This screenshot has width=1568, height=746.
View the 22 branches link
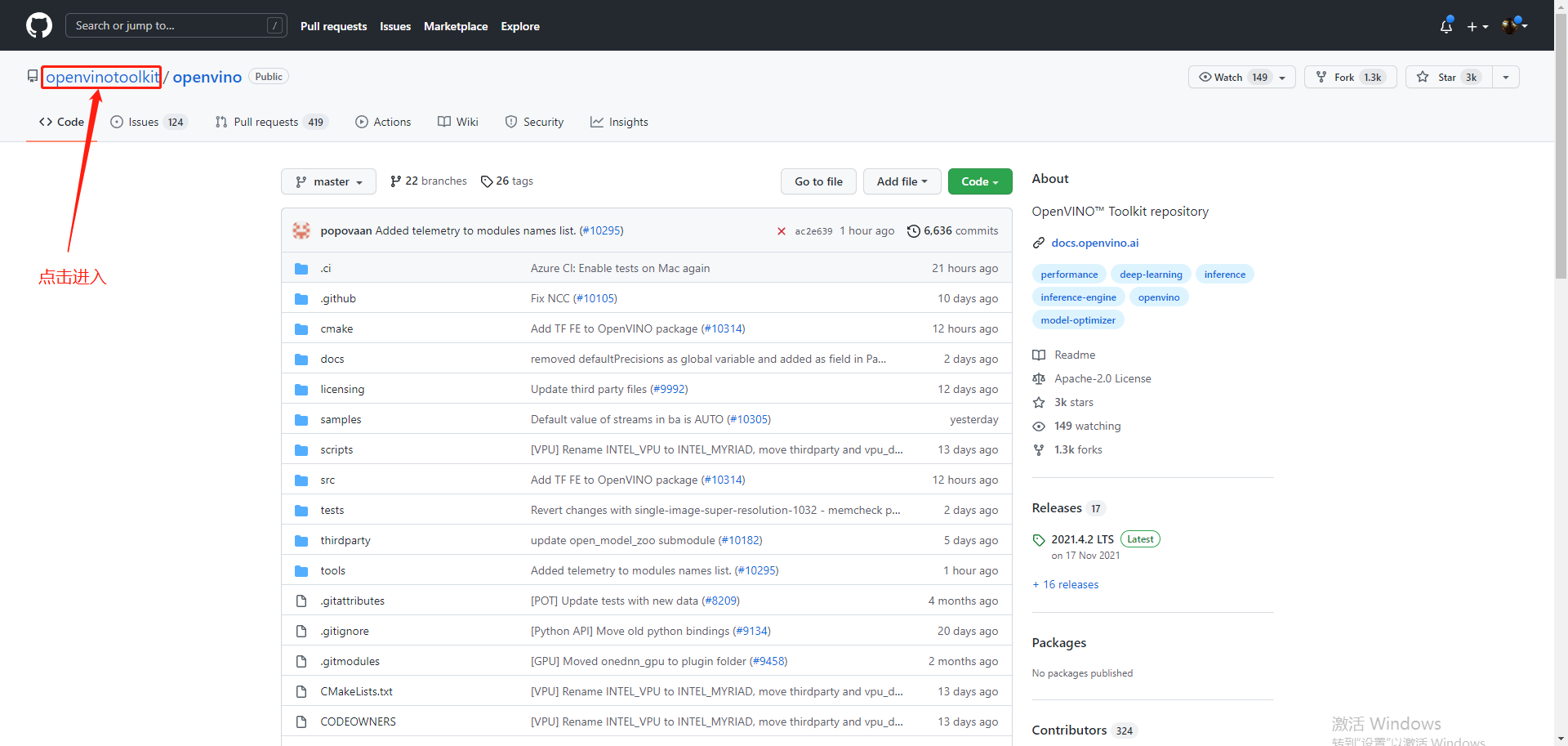[429, 181]
